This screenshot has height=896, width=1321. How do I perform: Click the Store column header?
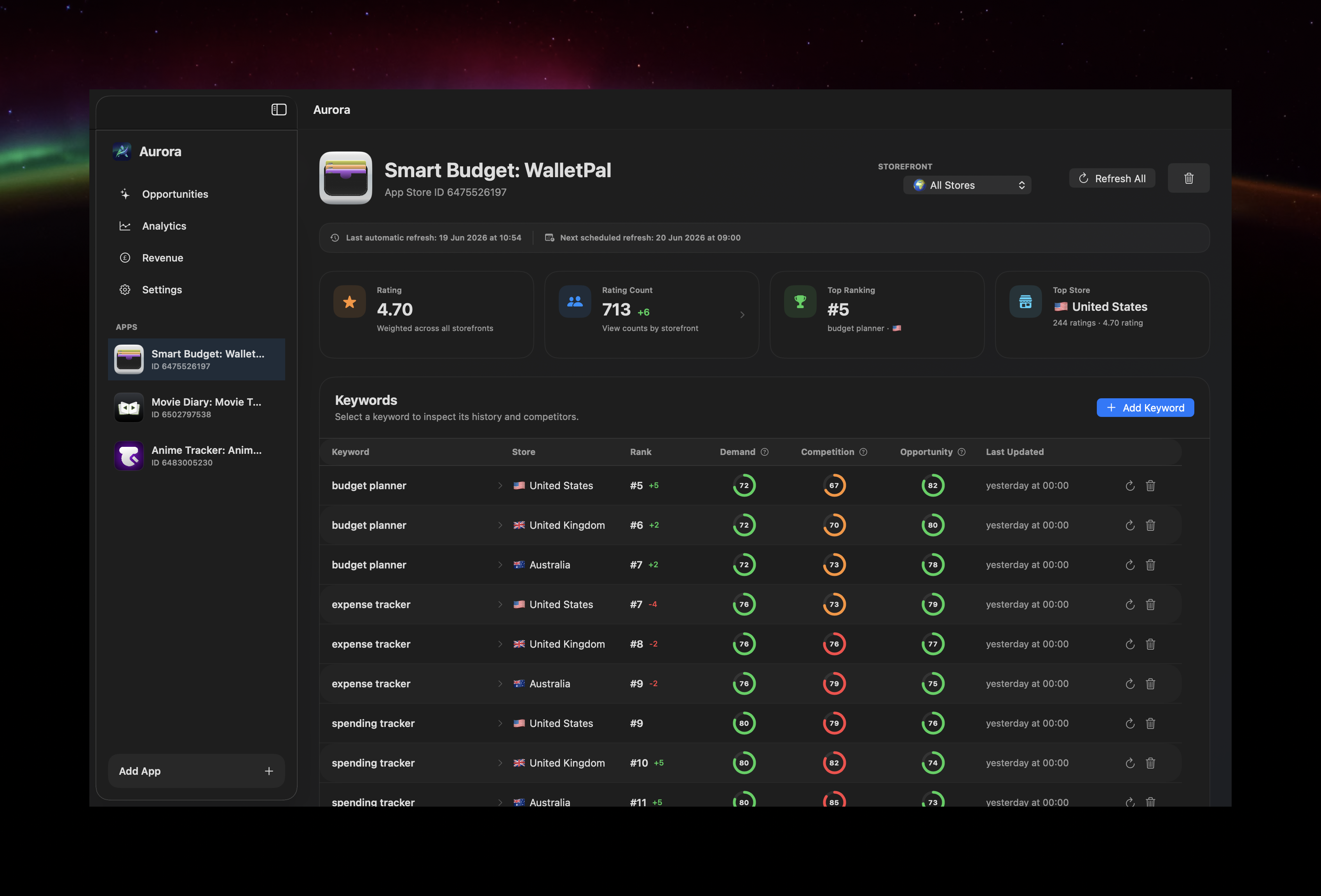coord(523,452)
